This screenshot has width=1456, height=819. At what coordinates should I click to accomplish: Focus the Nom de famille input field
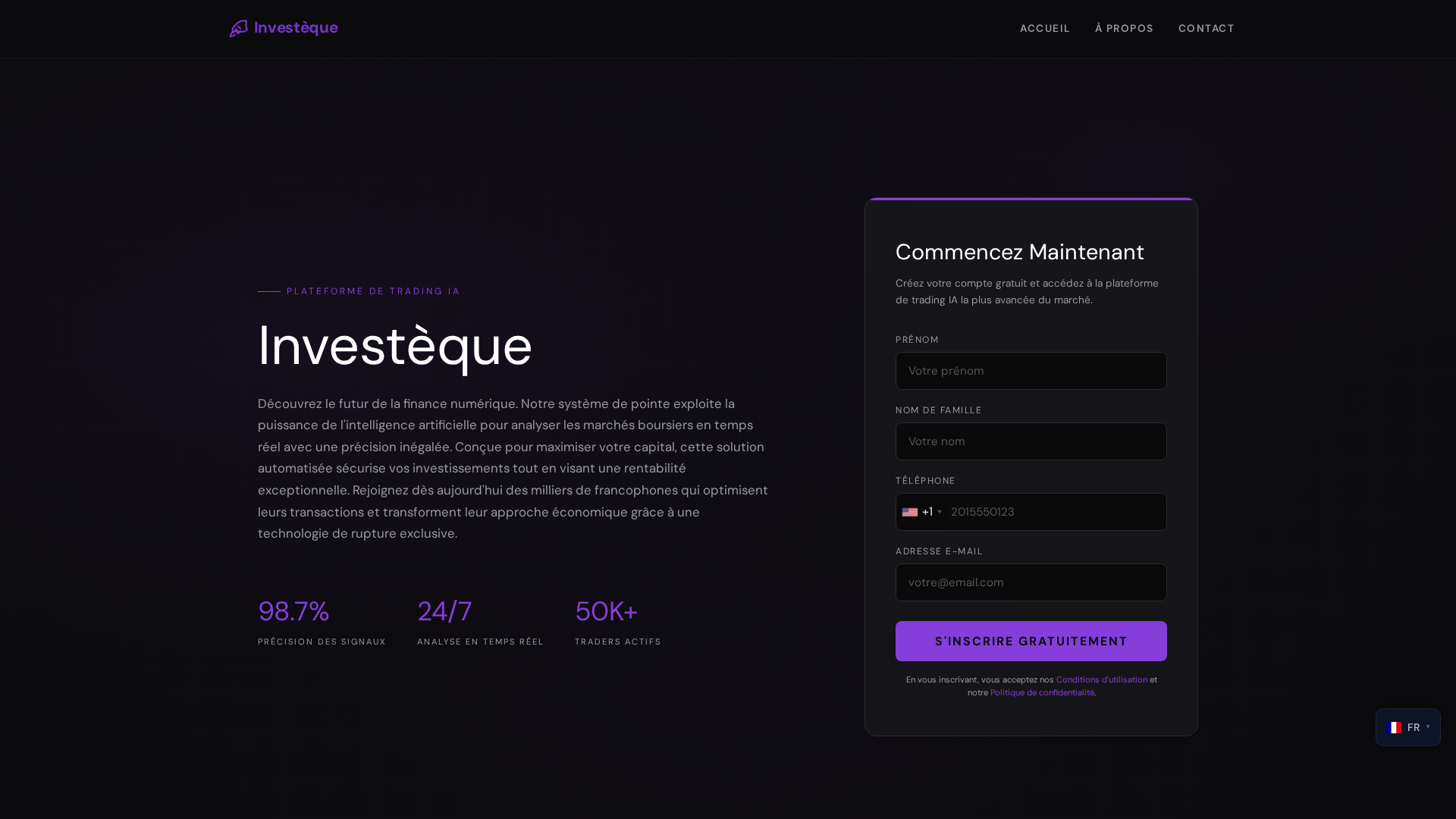pyautogui.click(x=1031, y=441)
